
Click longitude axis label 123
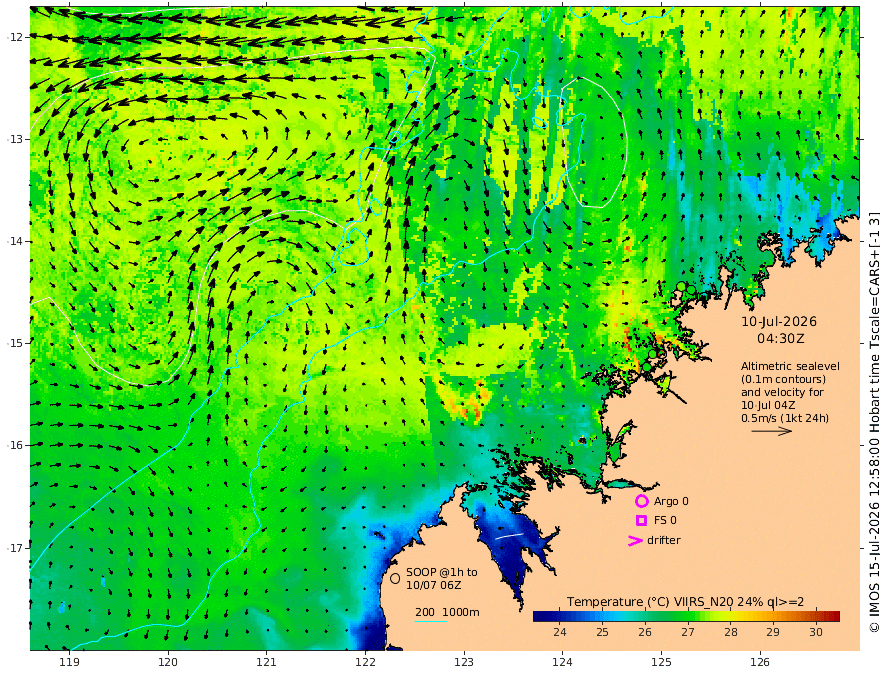click(x=464, y=662)
